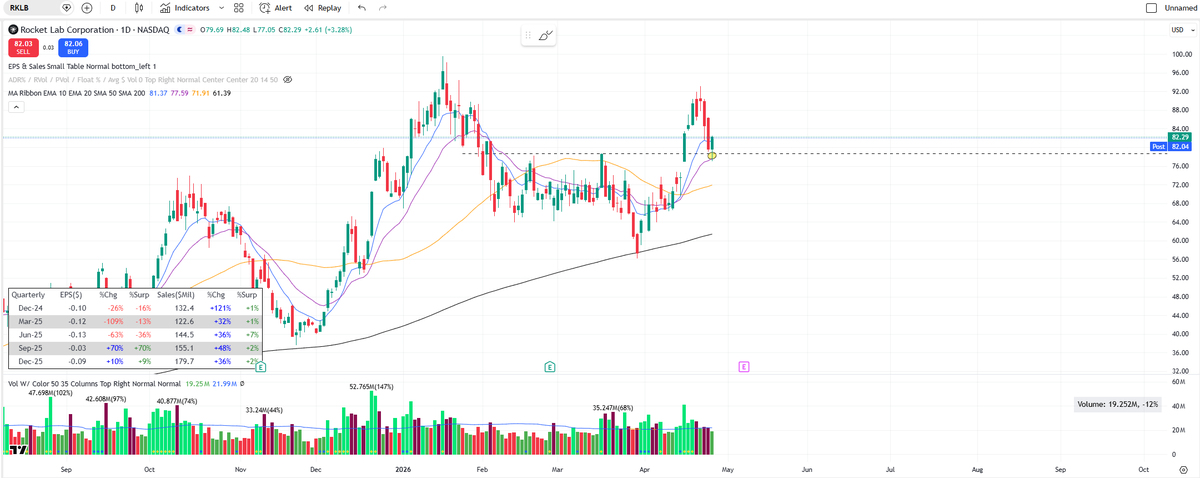Open the D timeframe interval selector
Image resolution: width=1200 pixels, height=478 pixels.
pyautogui.click(x=113, y=7)
